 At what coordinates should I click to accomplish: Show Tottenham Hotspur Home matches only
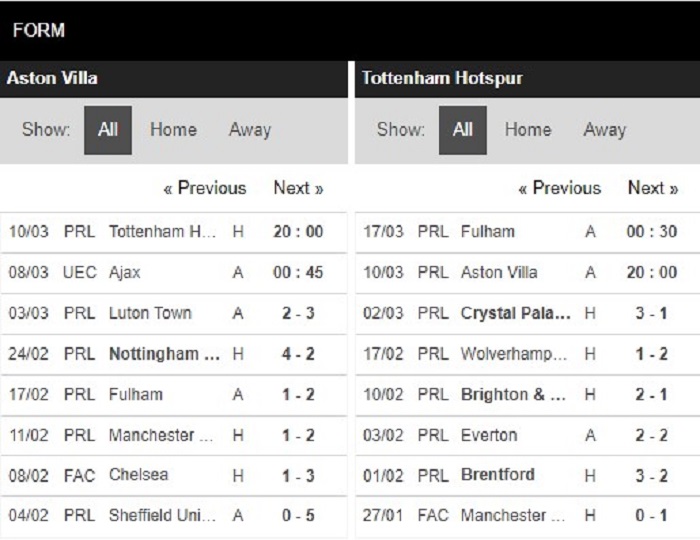click(x=528, y=130)
